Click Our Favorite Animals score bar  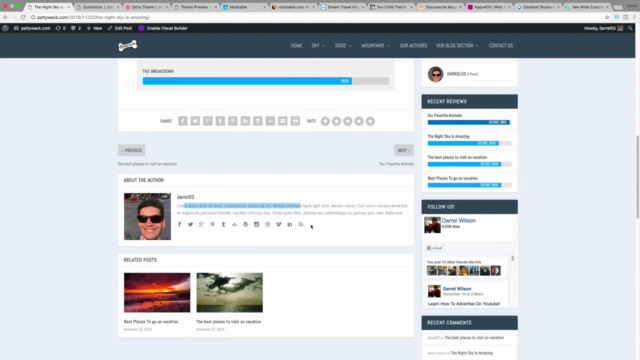(x=469, y=122)
